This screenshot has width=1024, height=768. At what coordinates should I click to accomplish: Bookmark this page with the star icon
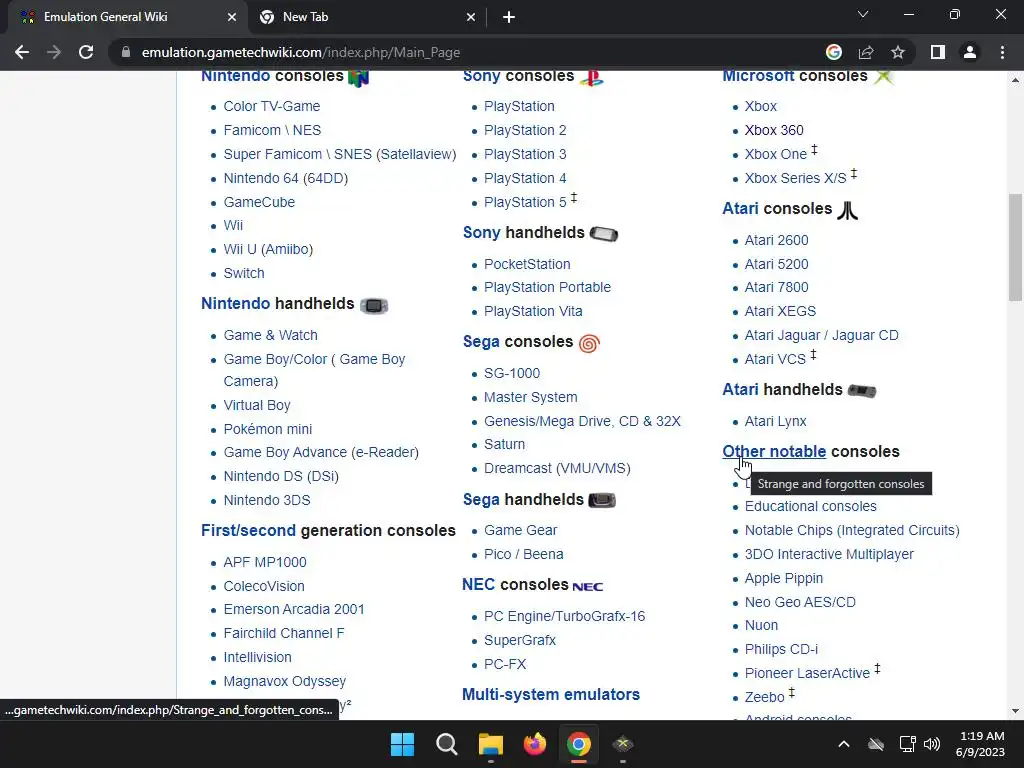(898, 52)
